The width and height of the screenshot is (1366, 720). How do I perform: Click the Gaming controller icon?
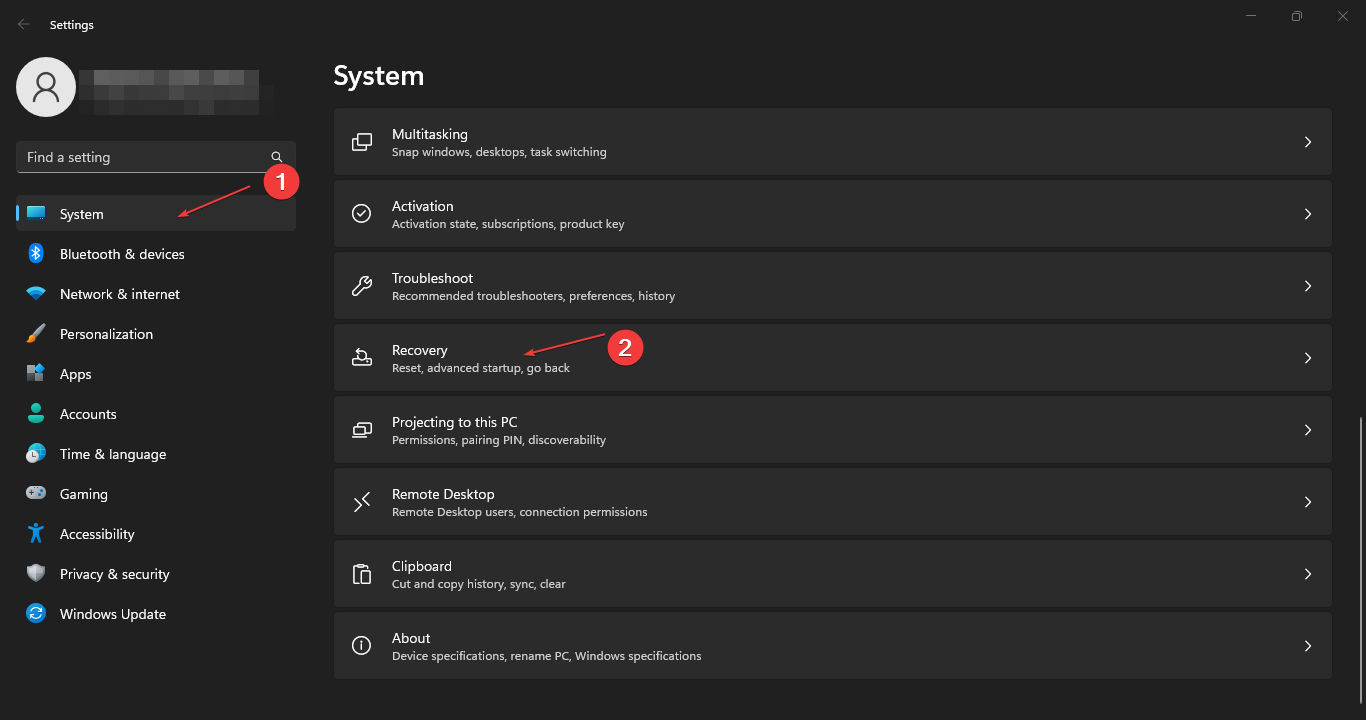(36, 494)
